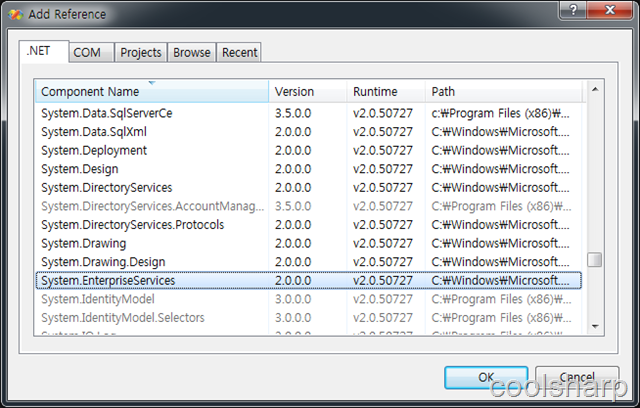Open the Browse tab

point(191,53)
